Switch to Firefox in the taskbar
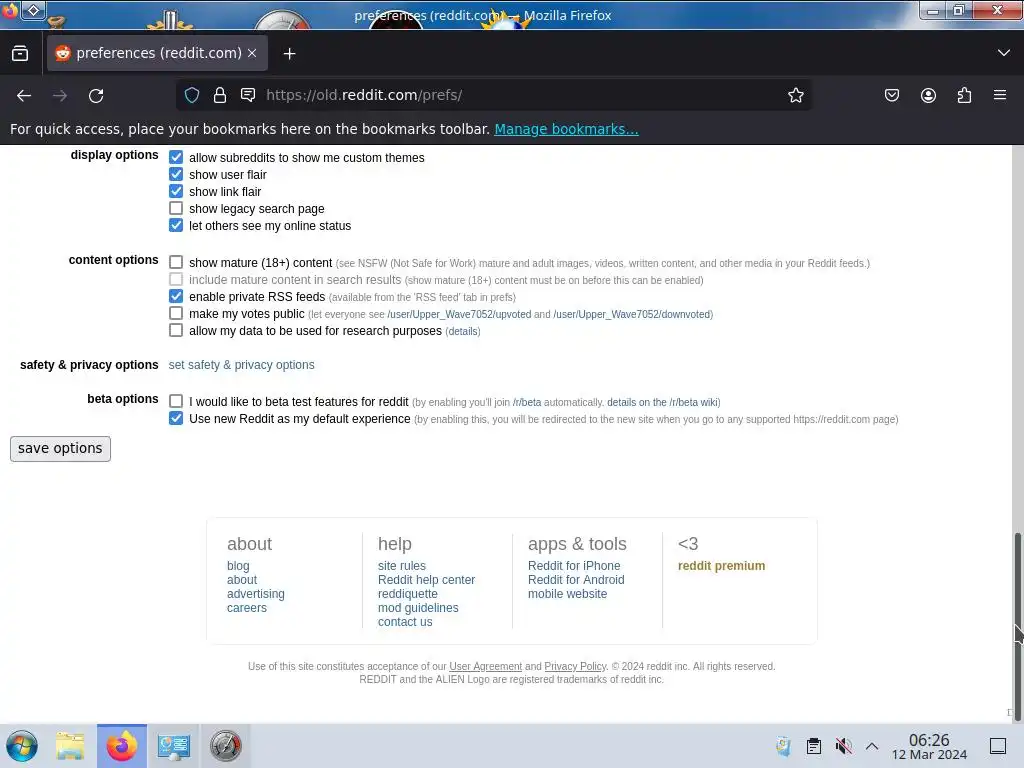Image resolution: width=1024 pixels, height=768 pixels. (x=121, y=746)
